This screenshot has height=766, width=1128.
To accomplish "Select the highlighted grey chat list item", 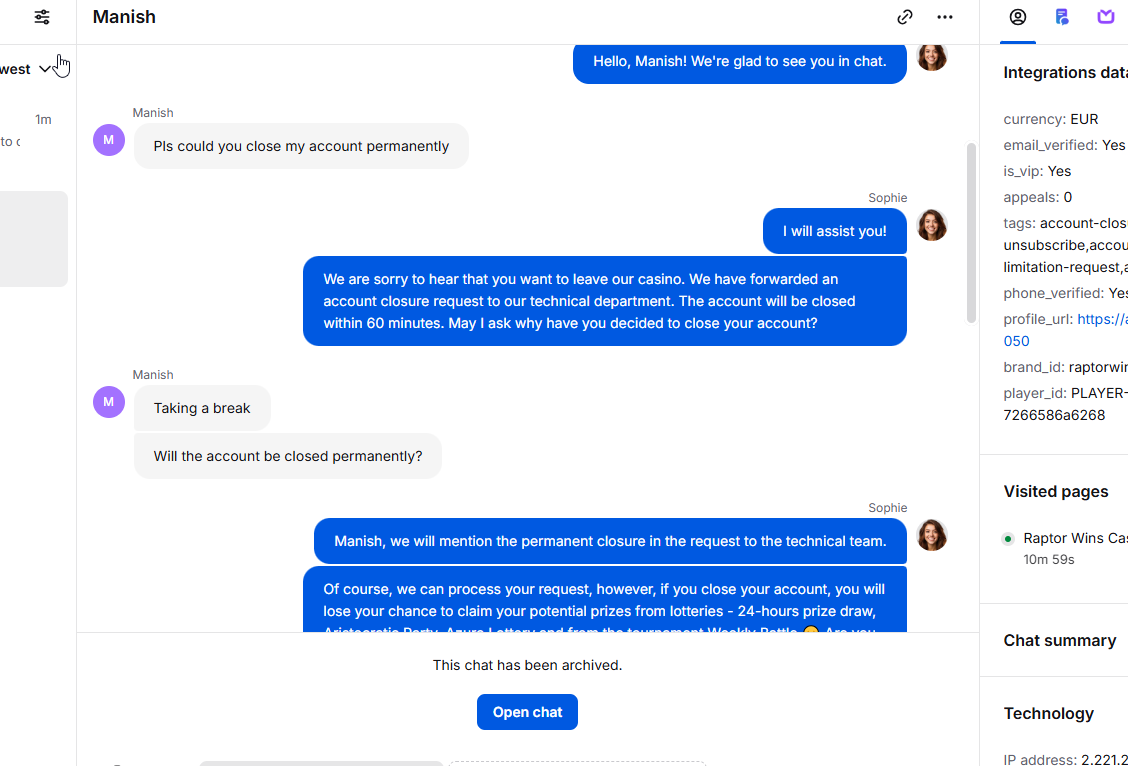I will point(34,239).
